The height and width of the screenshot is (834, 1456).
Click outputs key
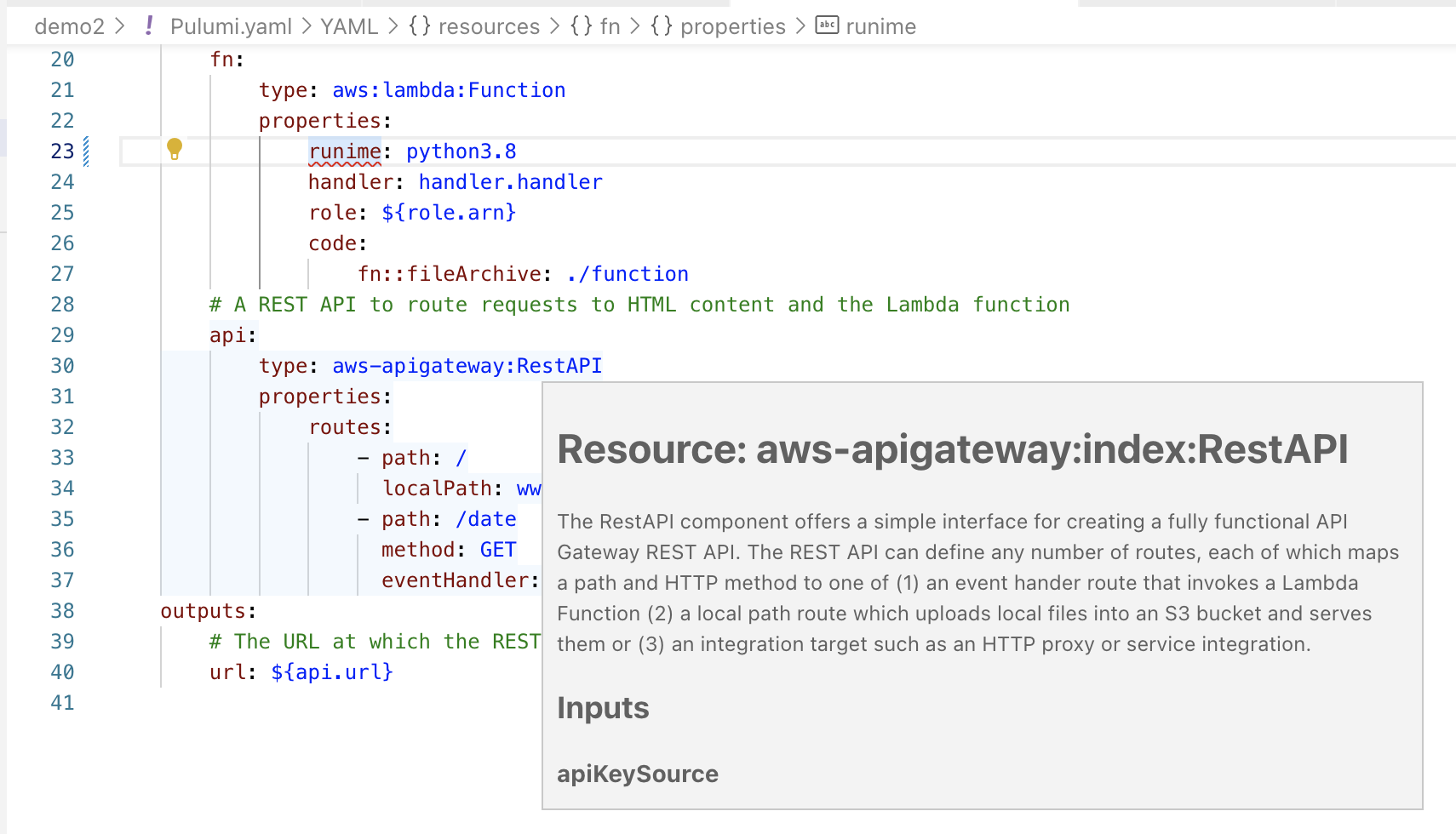[x=203, y=611]
